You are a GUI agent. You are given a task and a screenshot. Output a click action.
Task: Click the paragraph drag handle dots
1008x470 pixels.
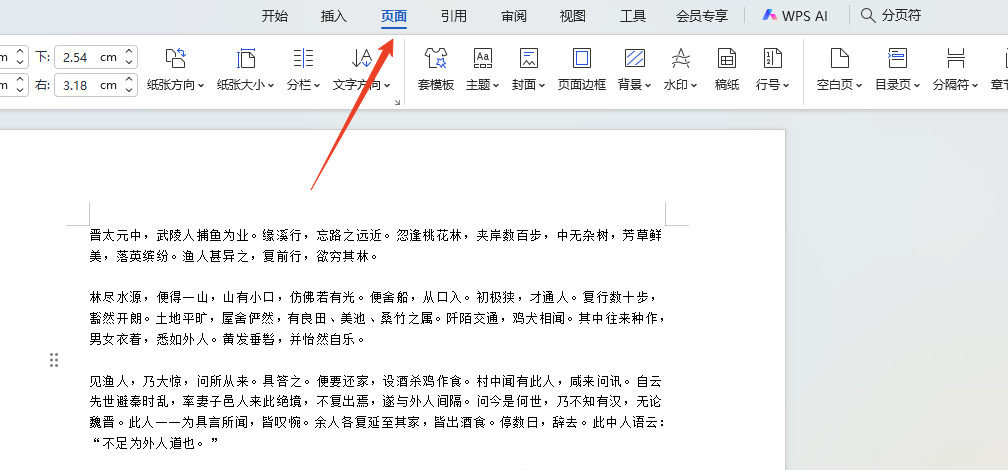(x=54, y=360)
